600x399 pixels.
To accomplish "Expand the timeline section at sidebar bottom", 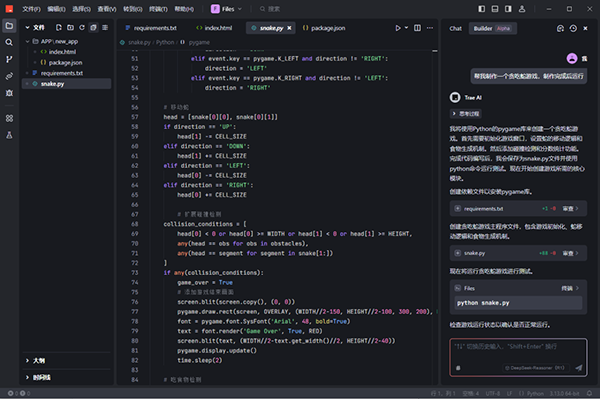I will [38, 377].
